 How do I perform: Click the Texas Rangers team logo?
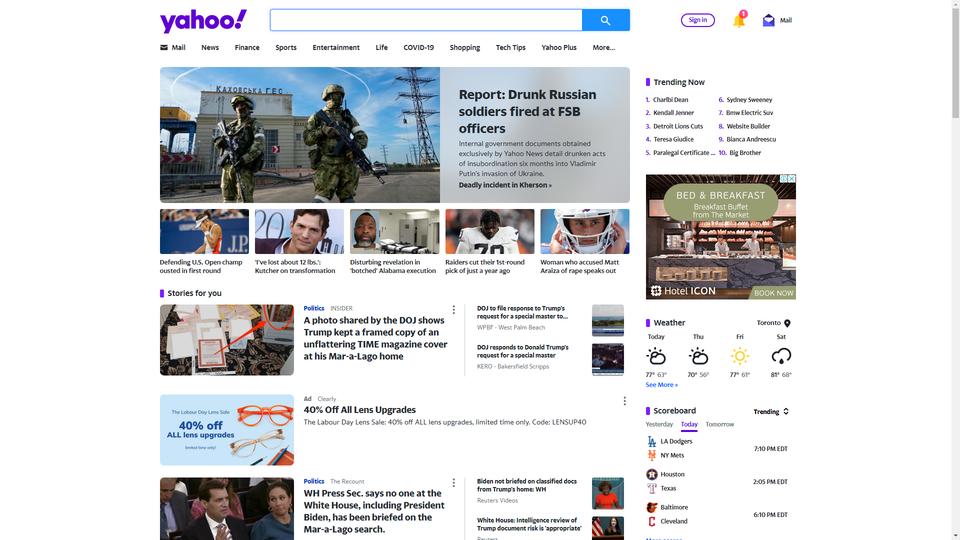[651, 489]
